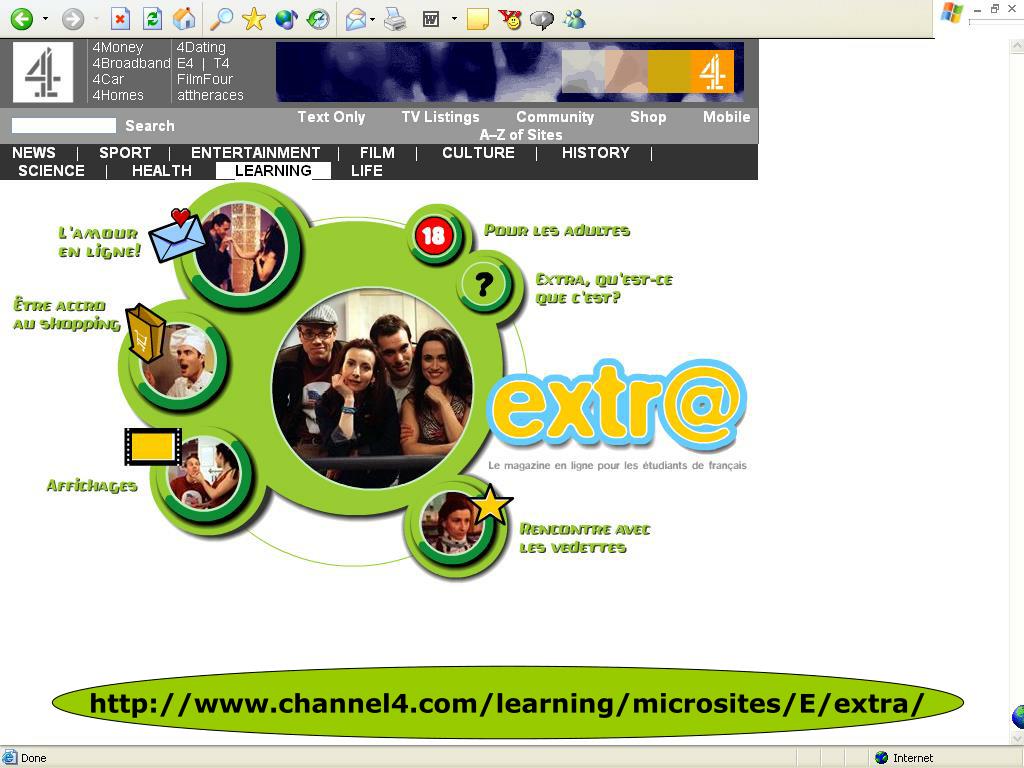1024x768 pixels.
Task: Open the 4Dating link
Action: point(201,47)
